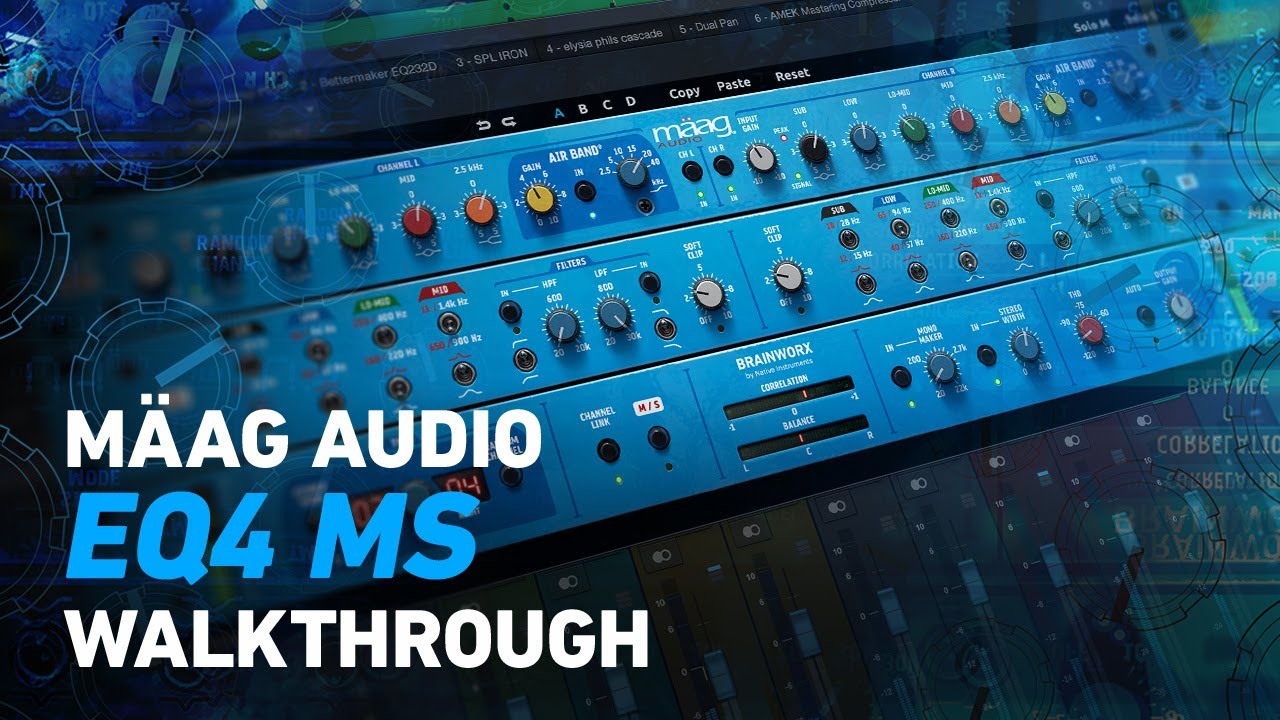Flip the LOW 94 Hz toggle switch
The height and width of the screenshot is (720, 1280).
click(x=899, y=229)
